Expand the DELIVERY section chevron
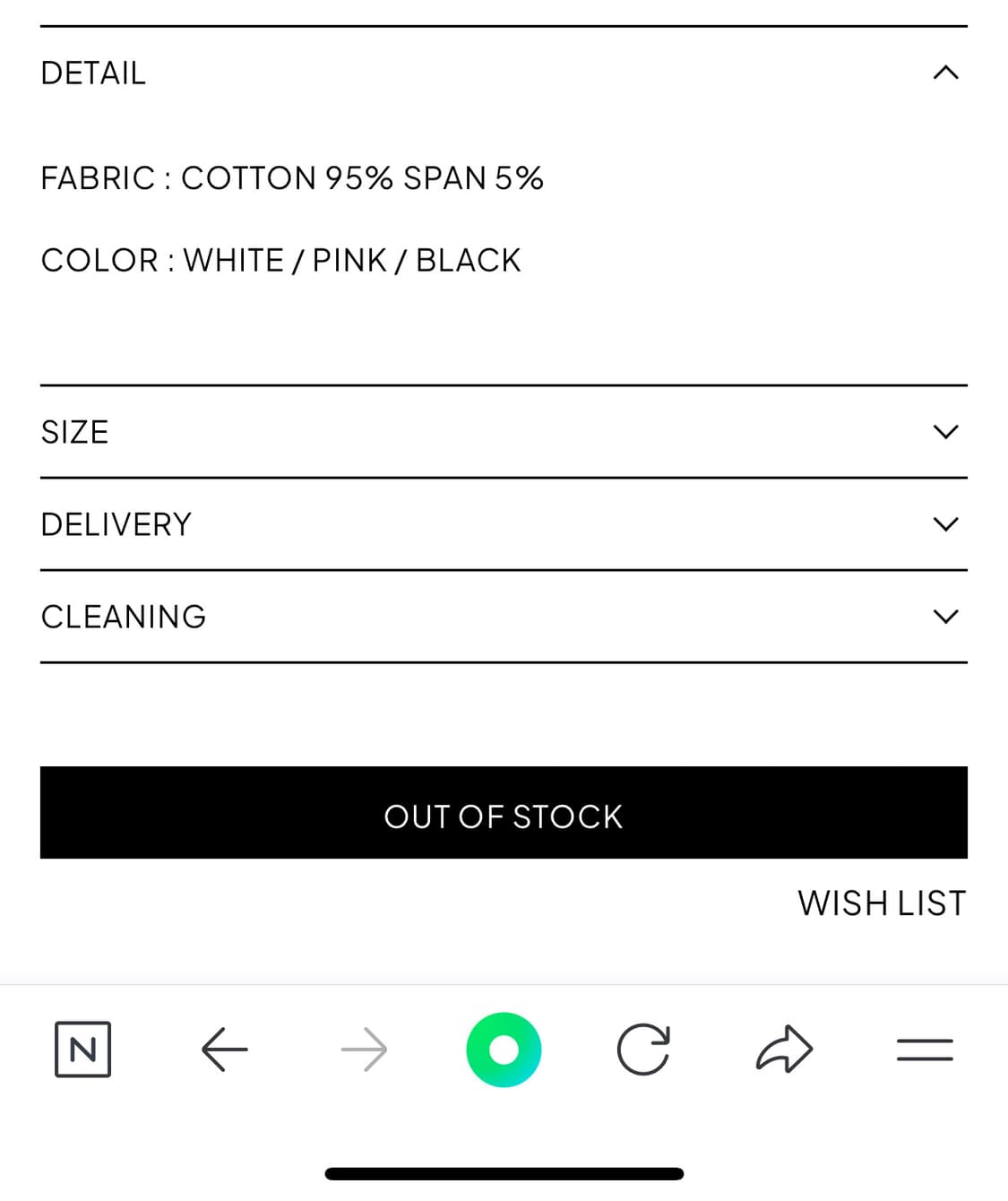The width and height of the screenshot is (1008, 1201). click(945, 524)
